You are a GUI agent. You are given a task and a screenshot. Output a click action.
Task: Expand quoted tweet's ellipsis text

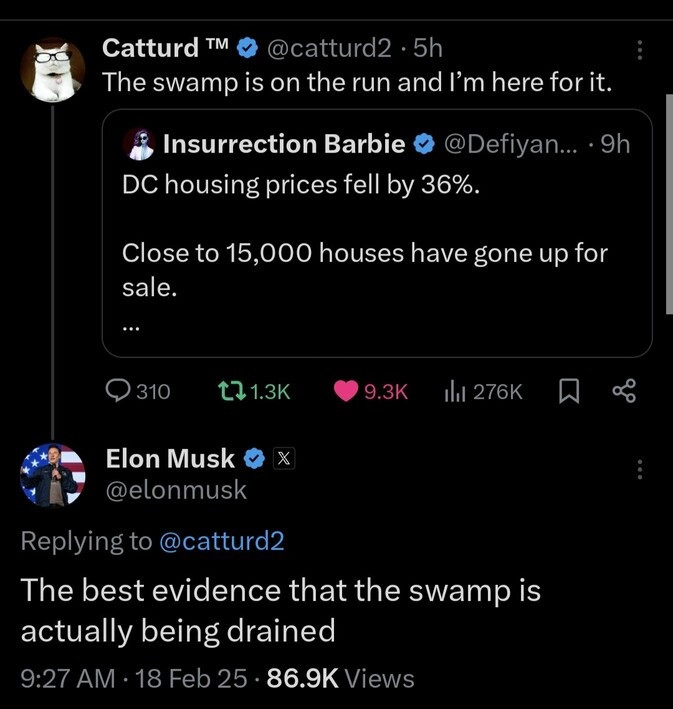point(133,327)
